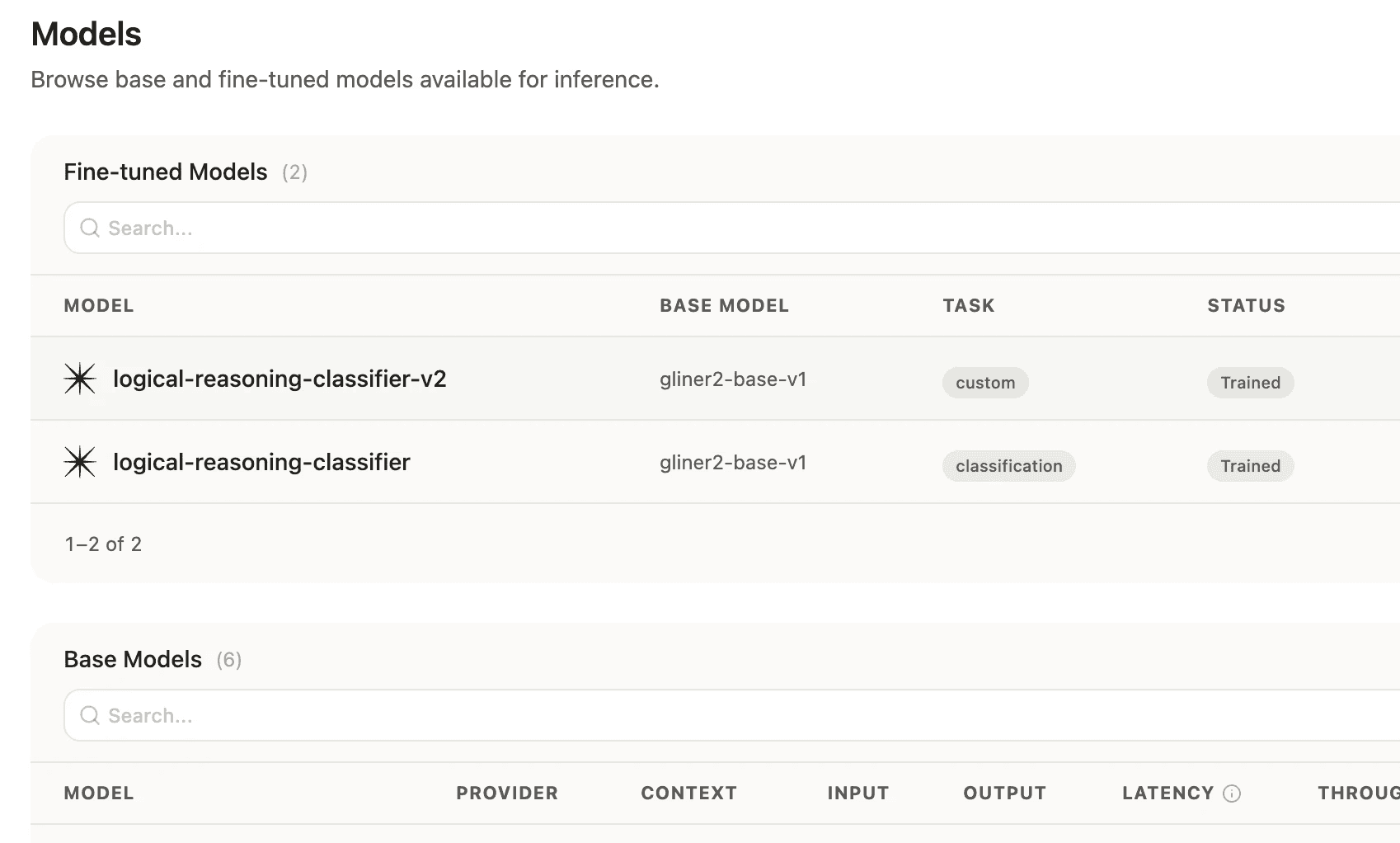Click the Base Models search magnifier icon
The width and height of the screenshot is (1400, 843).
tap(90, 716)
